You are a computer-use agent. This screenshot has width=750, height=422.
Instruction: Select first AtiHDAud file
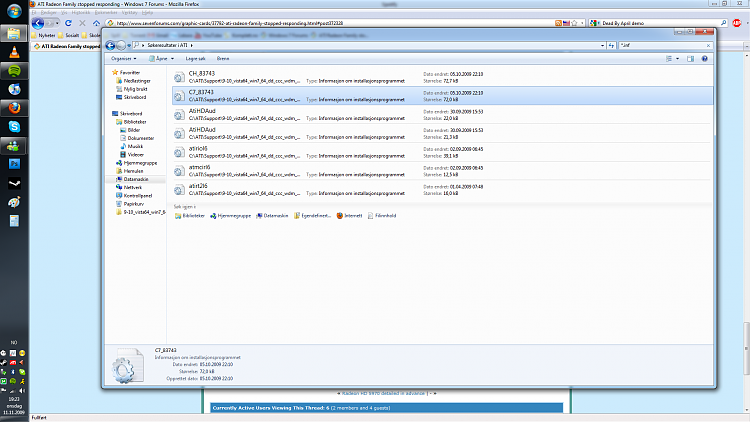pos(442,114)
